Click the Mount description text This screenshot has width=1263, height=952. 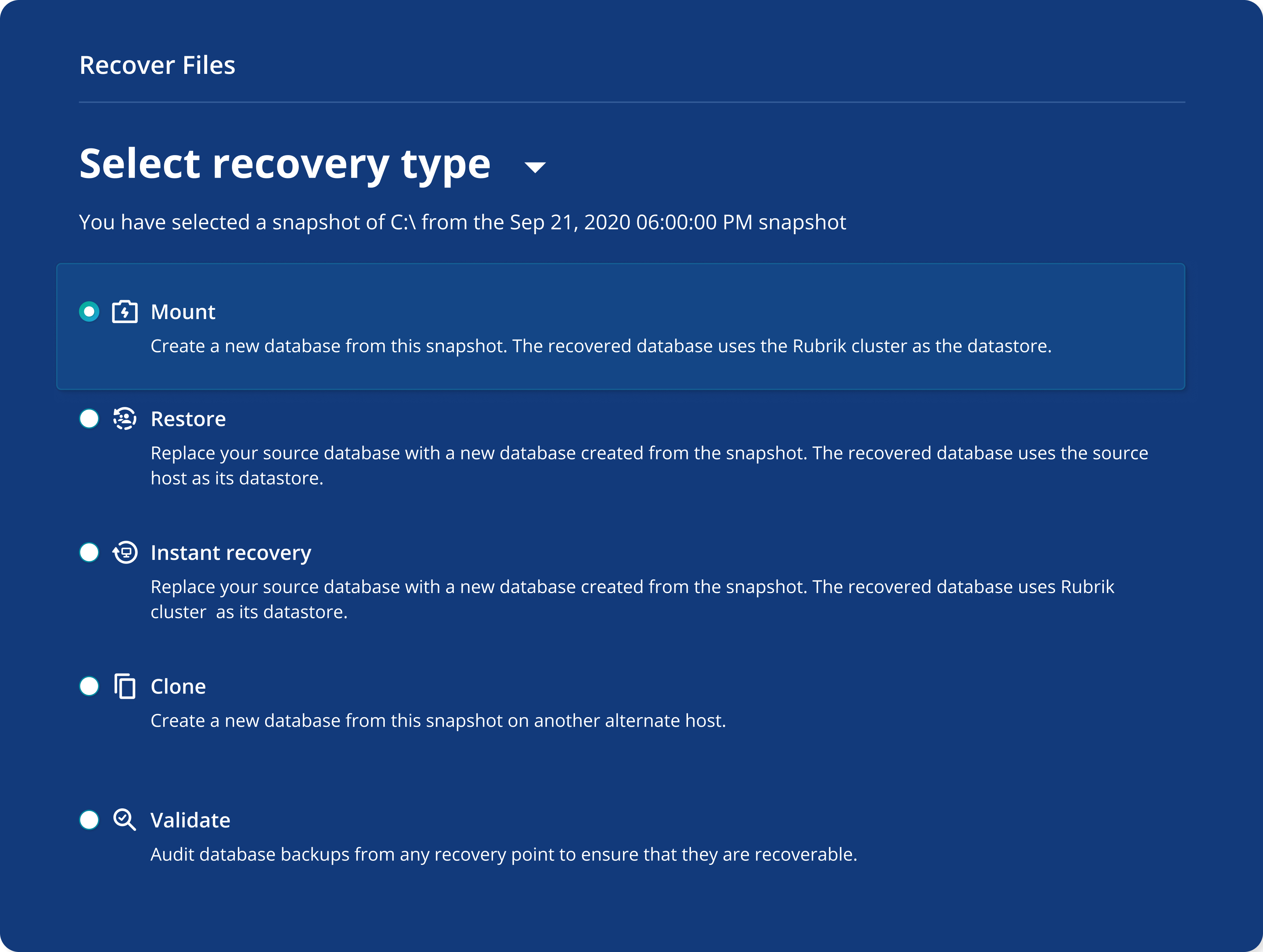tap(601, 346)
